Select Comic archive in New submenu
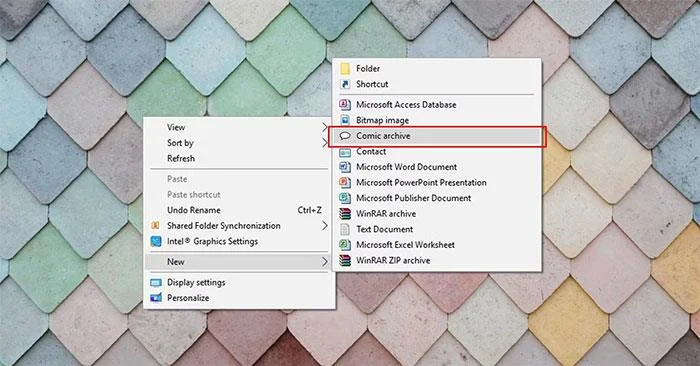 pos(438,136)
